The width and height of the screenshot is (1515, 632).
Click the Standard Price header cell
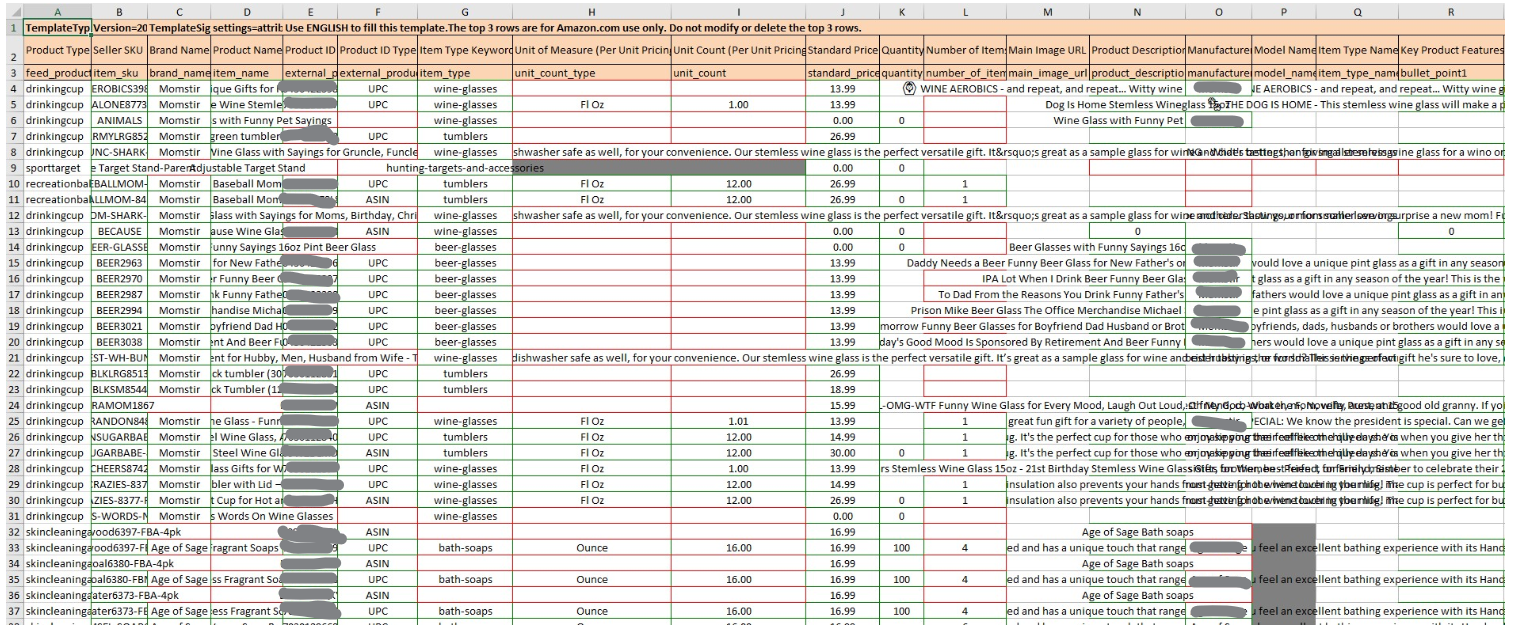point(842,50)
